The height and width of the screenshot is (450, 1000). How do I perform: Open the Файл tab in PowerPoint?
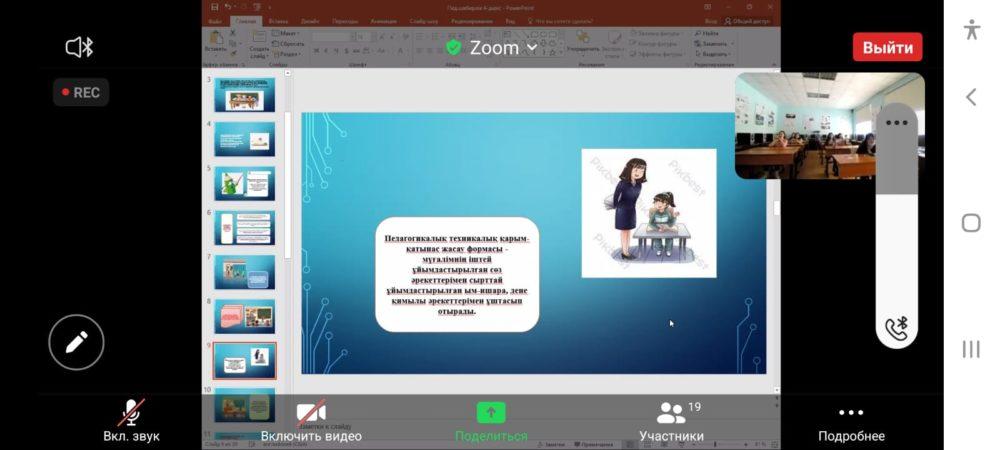coord(216,21)
